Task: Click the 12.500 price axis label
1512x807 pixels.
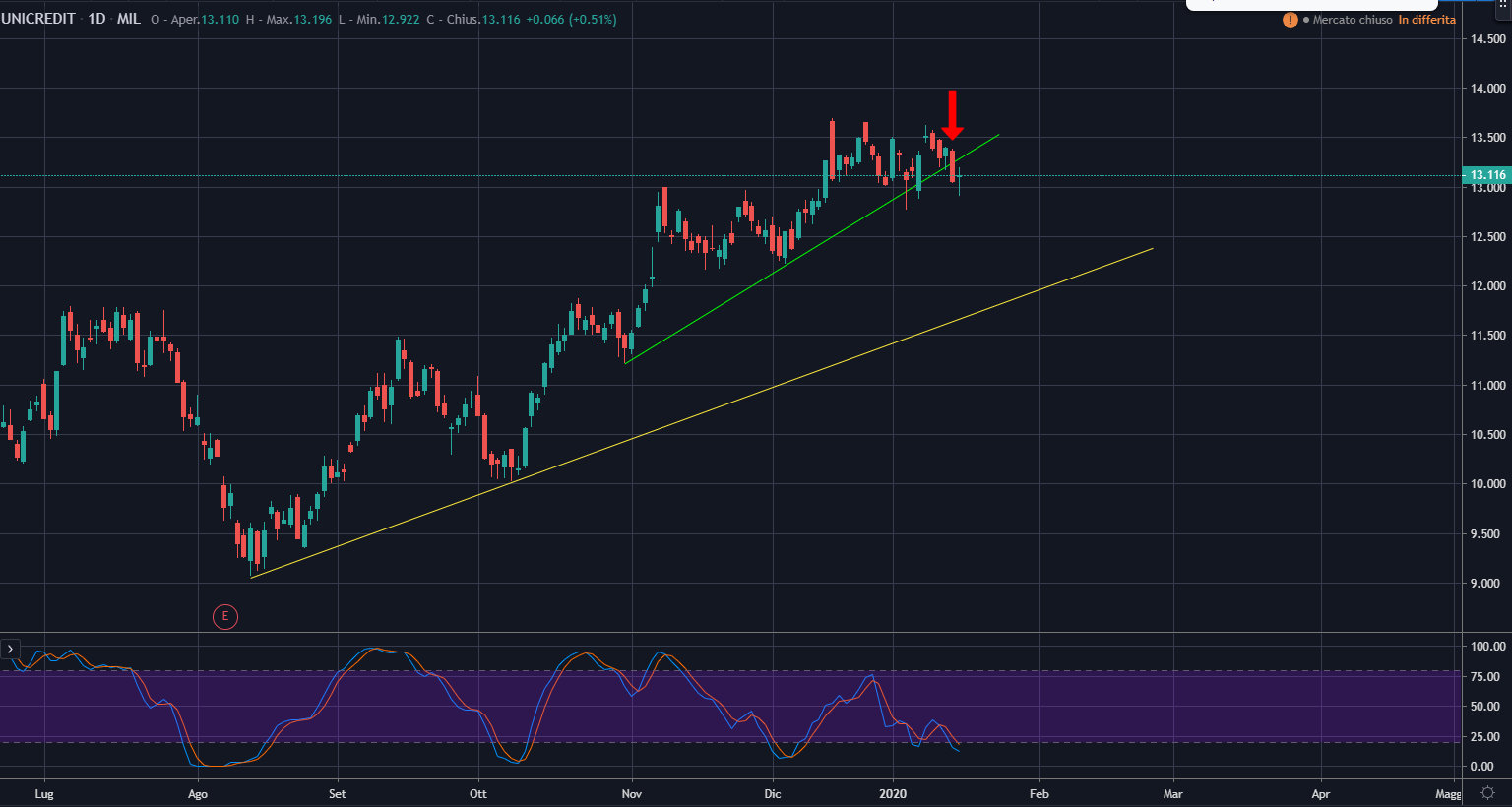Action: (1487, 237)
